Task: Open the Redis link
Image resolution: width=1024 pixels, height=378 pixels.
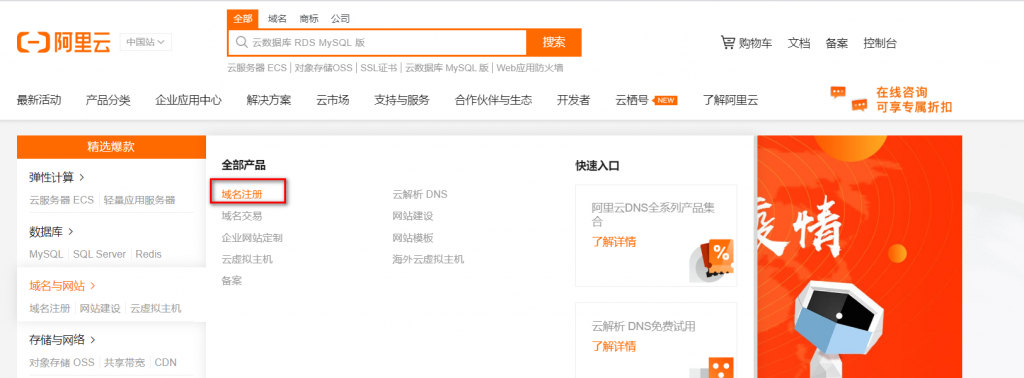Action: point(148,254)
